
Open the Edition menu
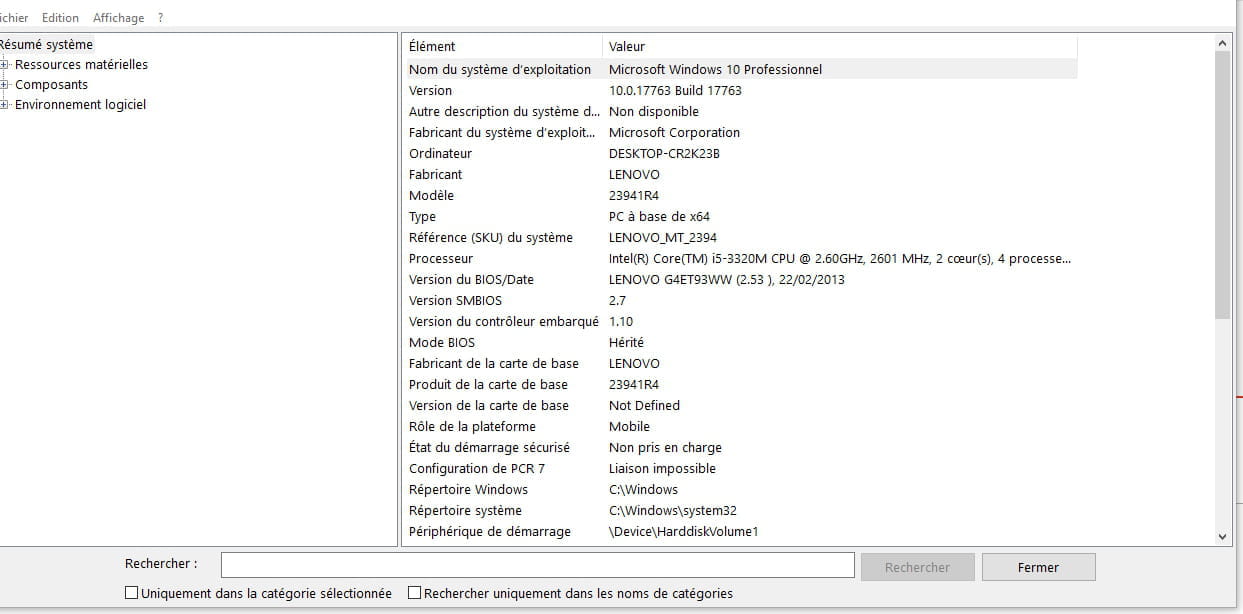pyautogui.click(x=60, y=18)
